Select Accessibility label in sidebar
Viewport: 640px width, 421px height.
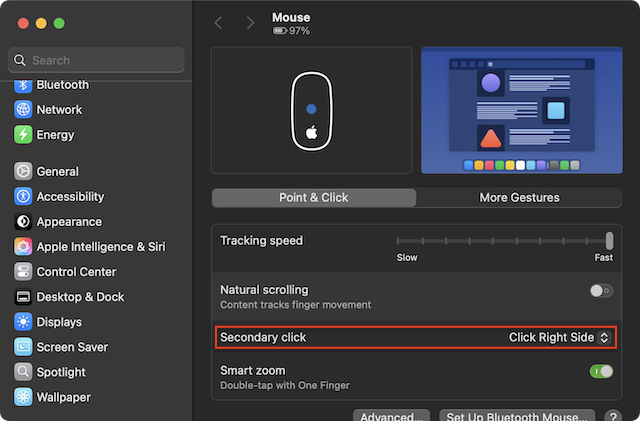pos(70,197)
